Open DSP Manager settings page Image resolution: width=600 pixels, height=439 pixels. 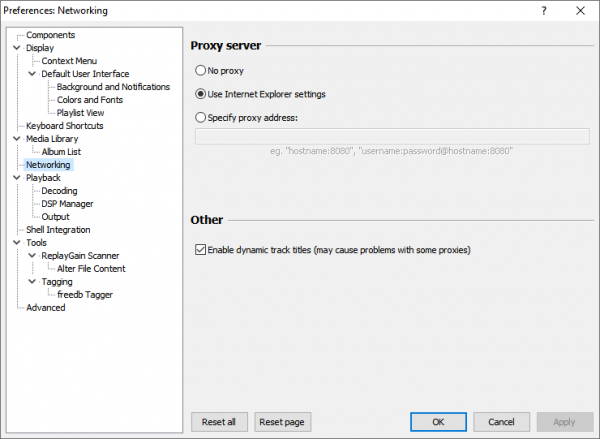[x=67, y=204]
